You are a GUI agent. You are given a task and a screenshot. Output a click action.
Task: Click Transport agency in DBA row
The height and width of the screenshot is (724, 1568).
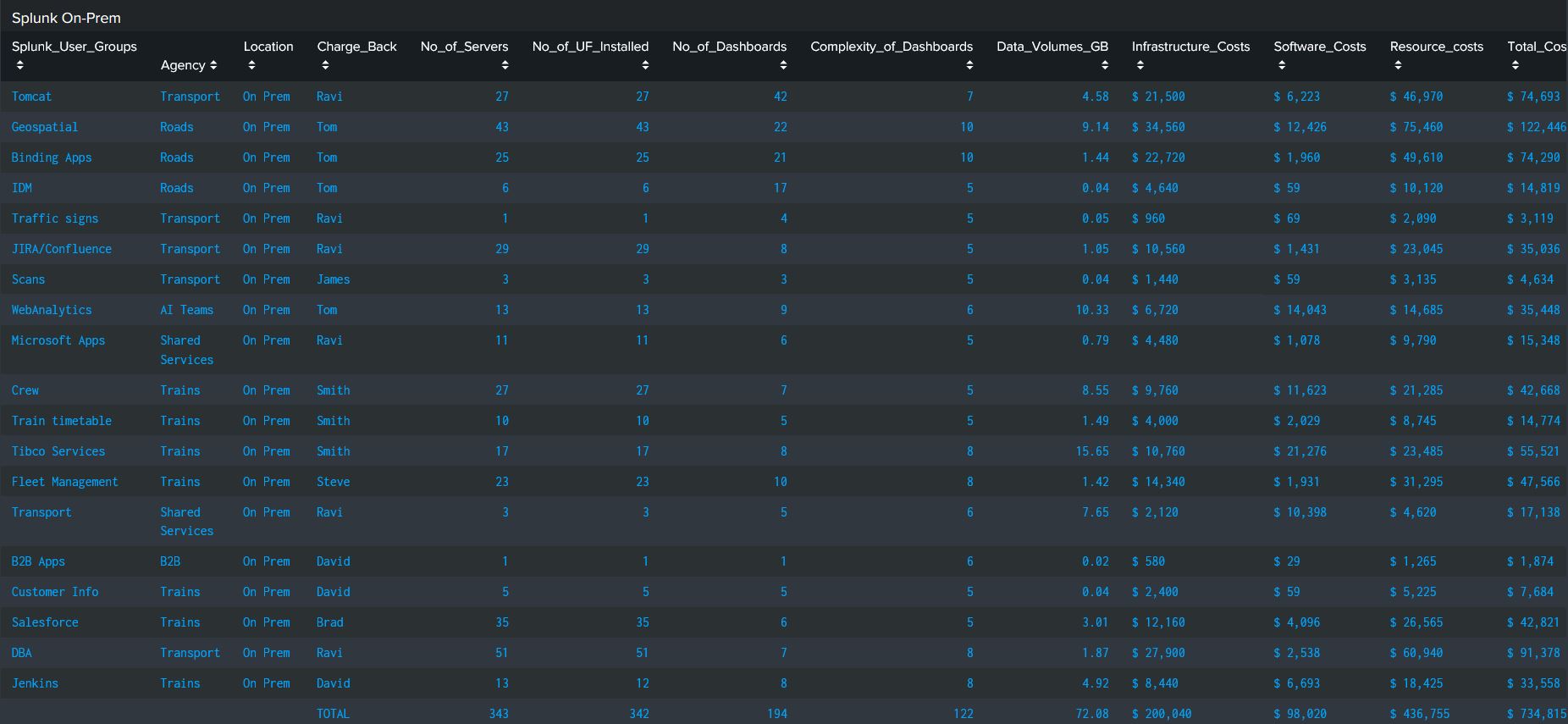(x=190, y=653)
